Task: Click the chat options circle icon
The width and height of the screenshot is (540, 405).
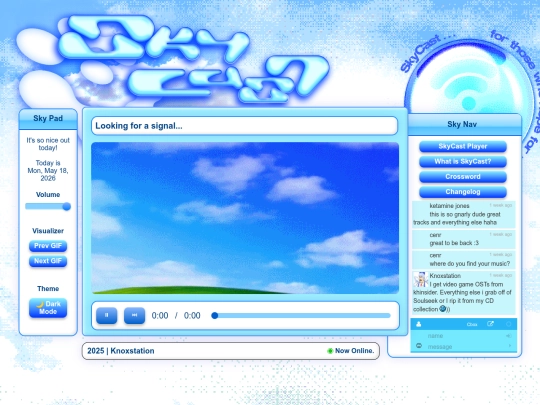Action: click(508, 324)
